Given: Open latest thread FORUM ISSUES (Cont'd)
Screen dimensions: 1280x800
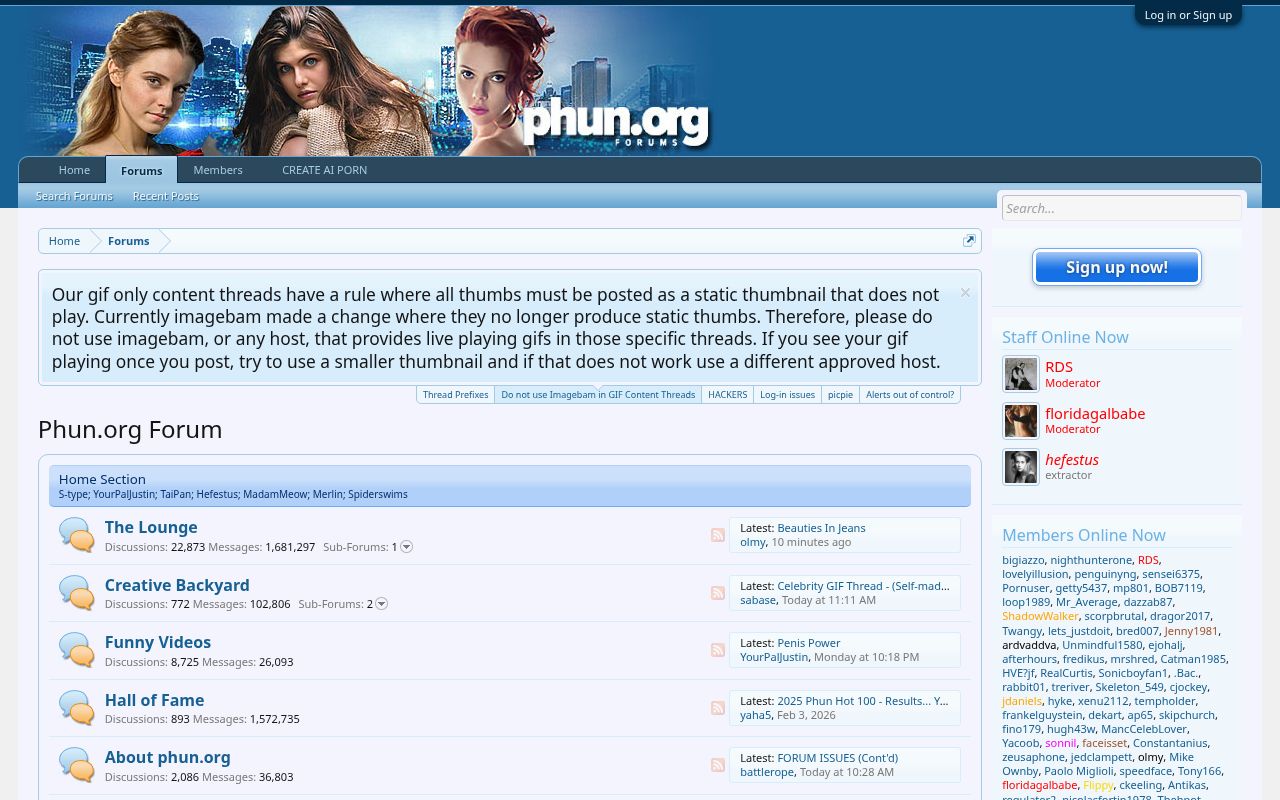Looking at the screenshot, I should tap(838, 758).
